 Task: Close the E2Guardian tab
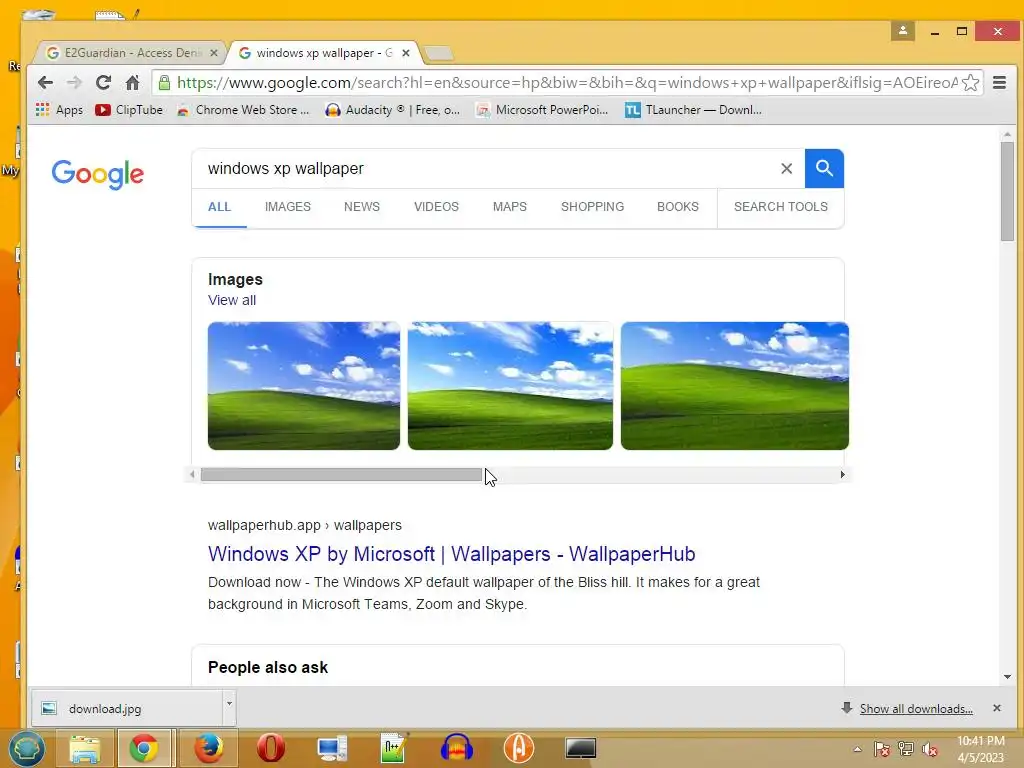214,53
